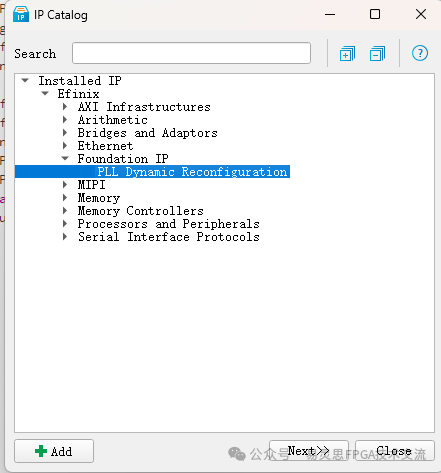
Task: Expand the AXI Infrastructures category
Action: click(x=65, y=107)
